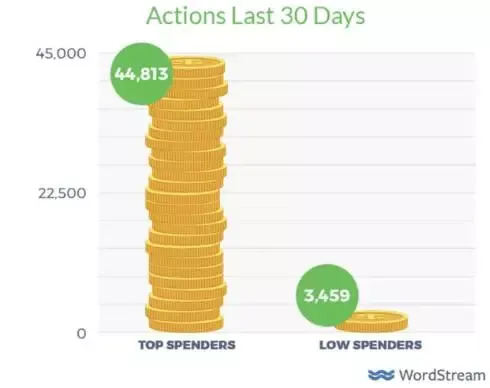This screenshot has height=388, width=490.
Task: Click the 22,500 y-axis label
Action: pyautogui.click(x=62, y=193)
